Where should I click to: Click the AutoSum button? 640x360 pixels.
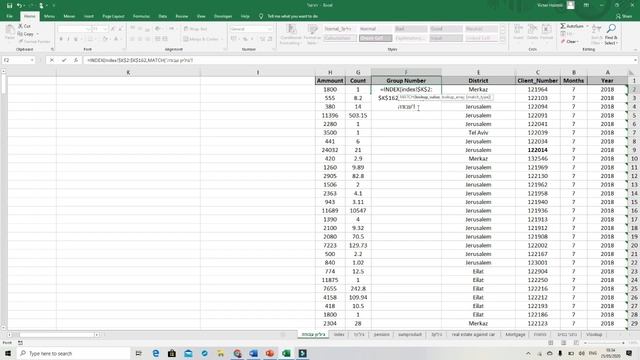(572, 26)
